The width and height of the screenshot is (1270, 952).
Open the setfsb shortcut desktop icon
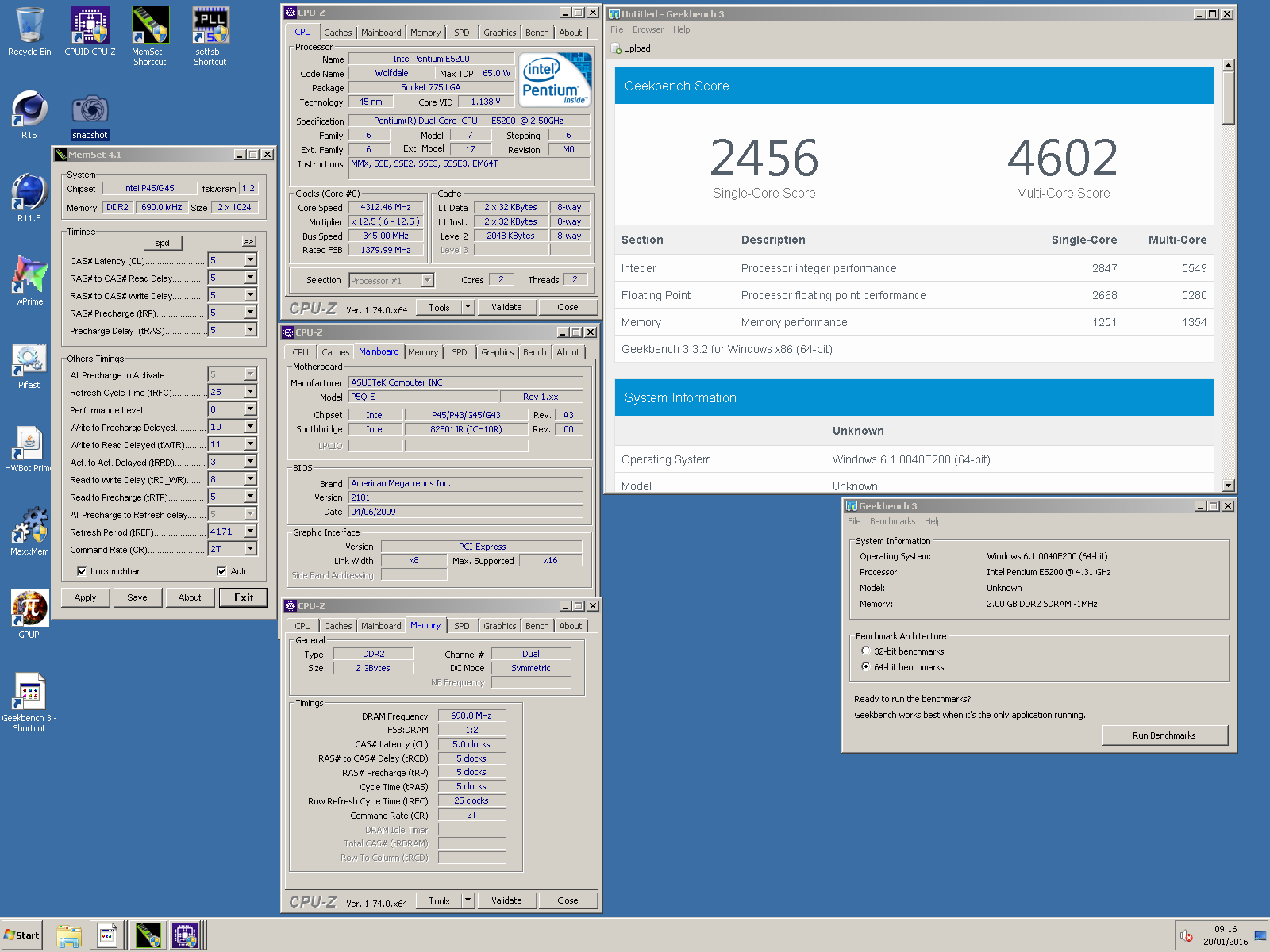210,36
